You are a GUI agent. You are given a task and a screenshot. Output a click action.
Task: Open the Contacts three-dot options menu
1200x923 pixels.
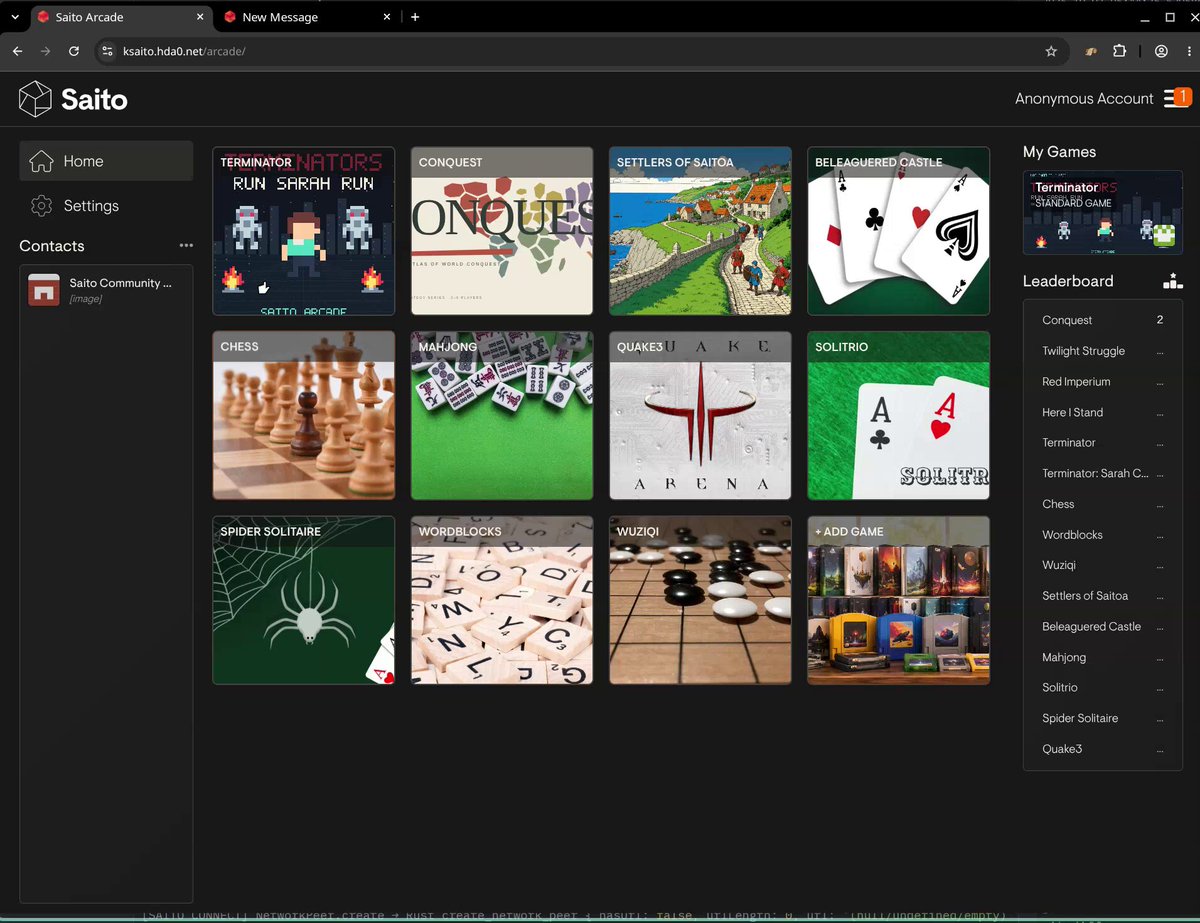coord(186,246)
